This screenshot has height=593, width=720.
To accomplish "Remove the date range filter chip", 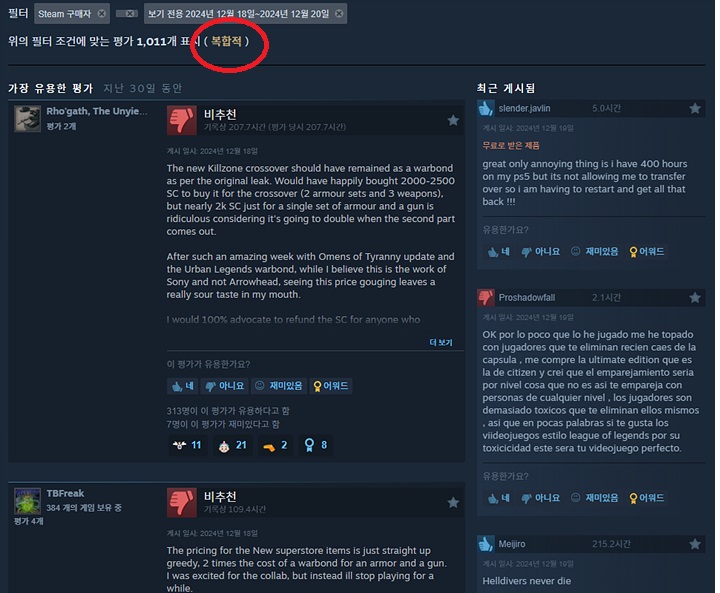I will (x=339, y=14).
